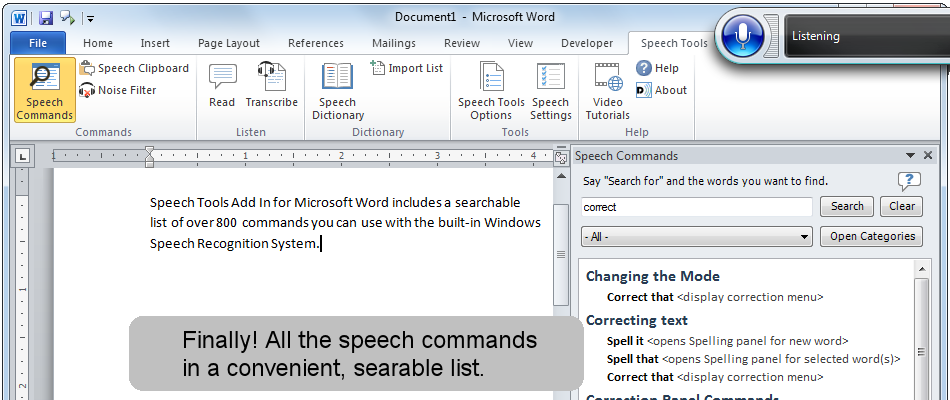
Task: Click after 'Speech Recognition System.' in document
Action: pos(321,244)
